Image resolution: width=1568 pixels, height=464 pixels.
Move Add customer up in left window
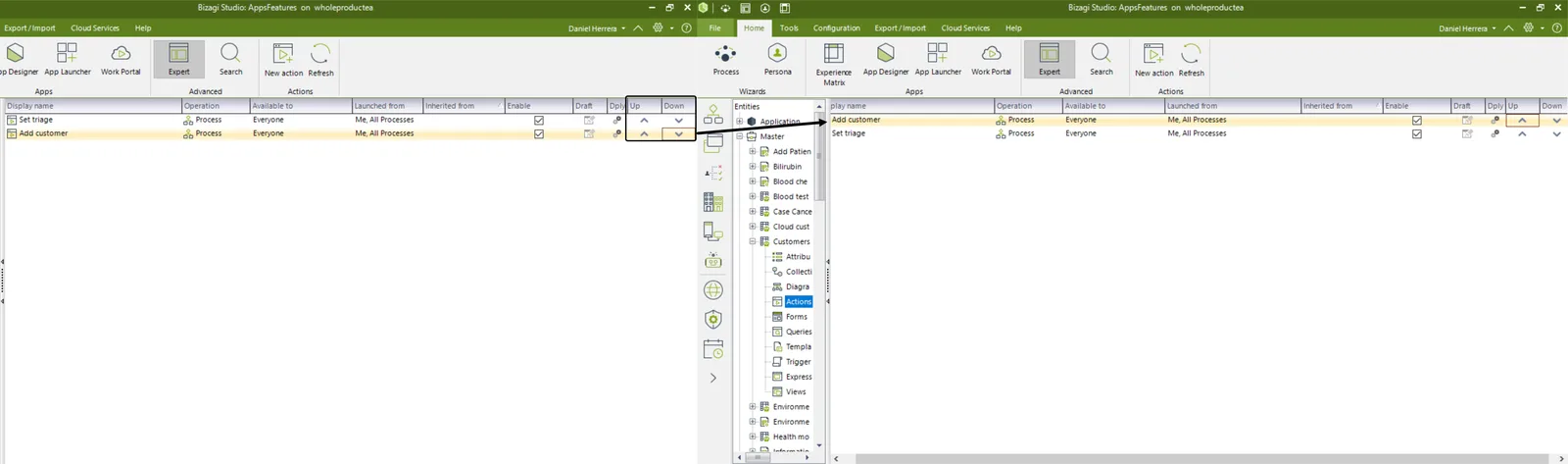644,133
